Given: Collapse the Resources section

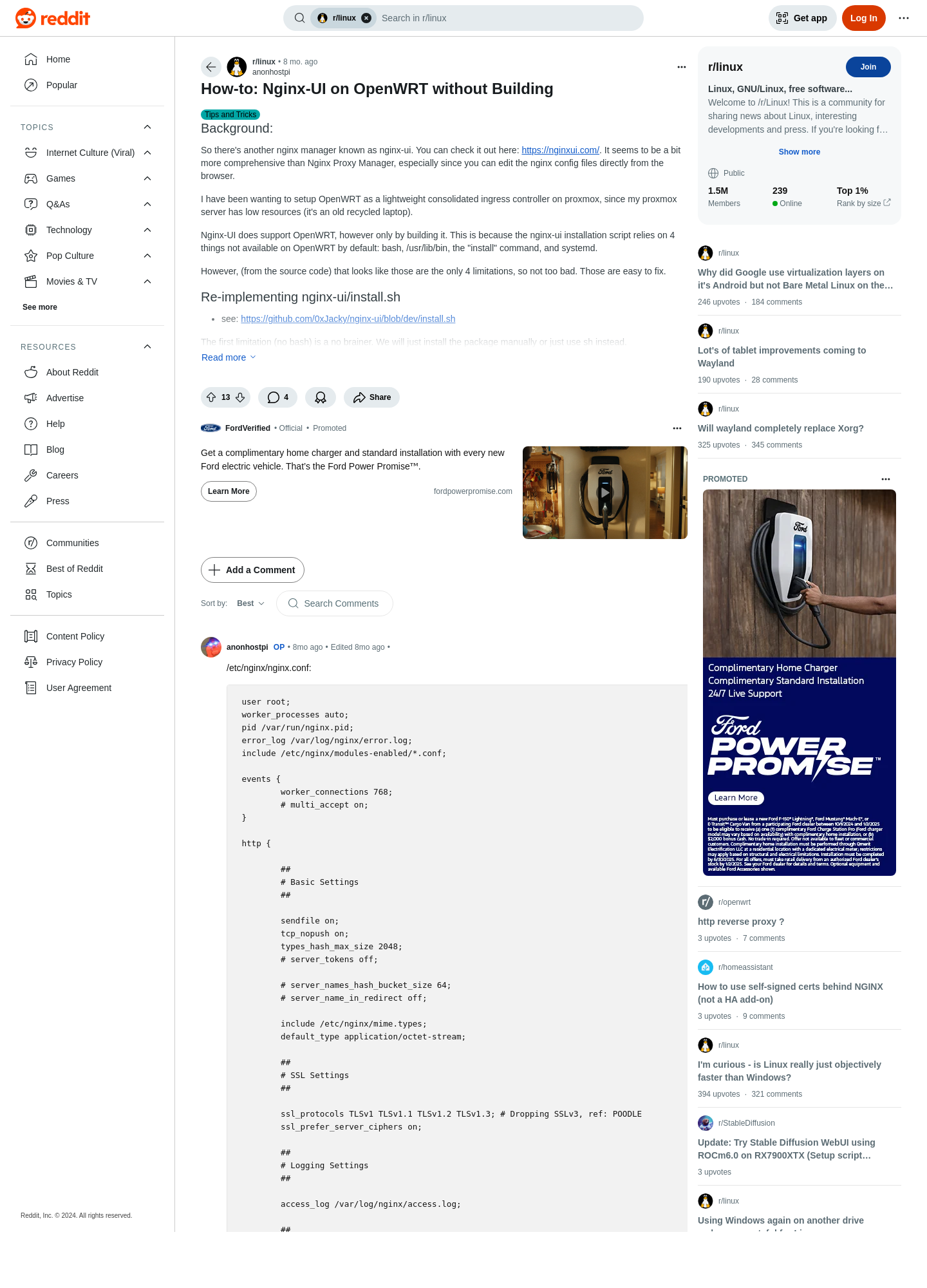Looking at the screenshot, I should 147,346.
